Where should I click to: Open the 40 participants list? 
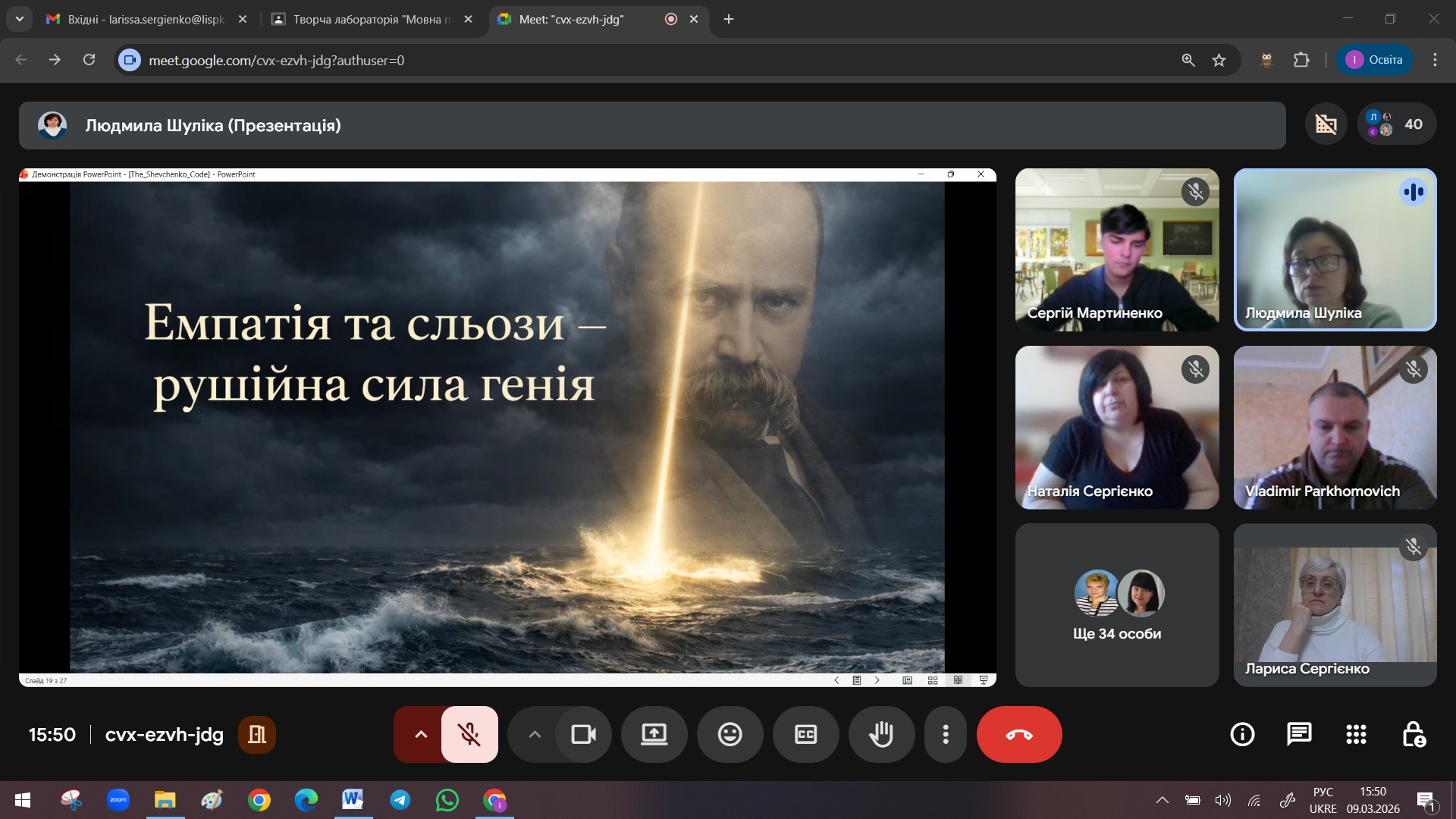coord(1397,124)
